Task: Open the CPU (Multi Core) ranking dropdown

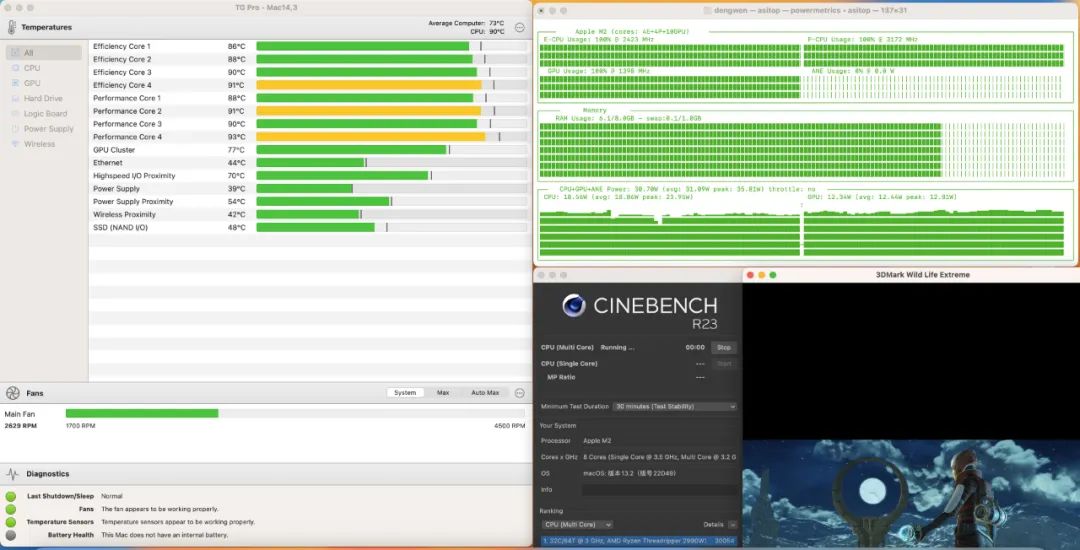Action: point(577,524)
